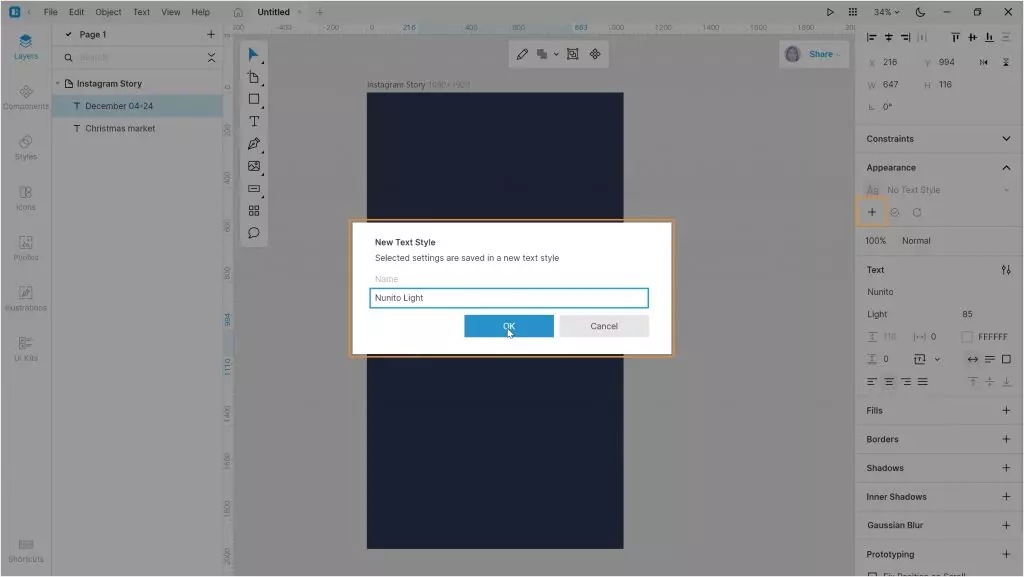Confirm new text style with OK
1024x577 pixels.
(508, 326)
